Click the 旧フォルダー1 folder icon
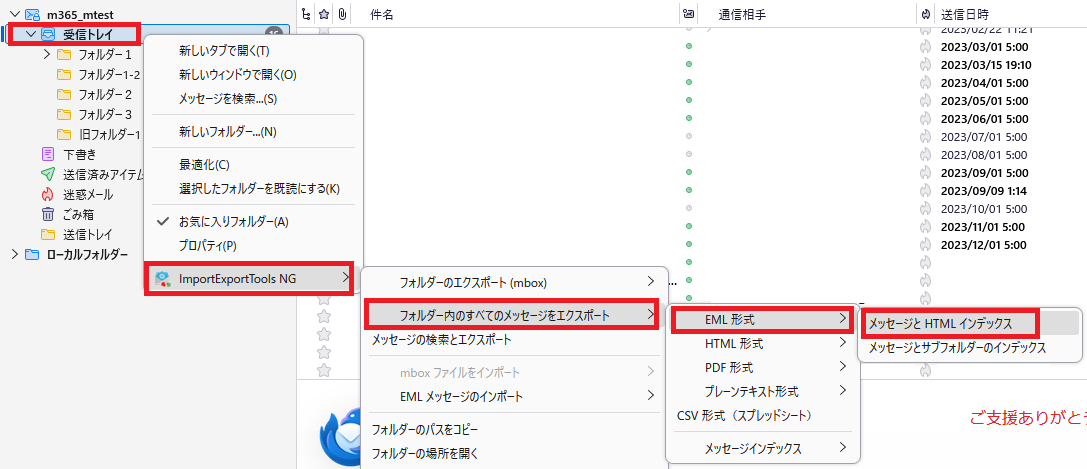1087x469 pixels. click(x=64, y=134)
